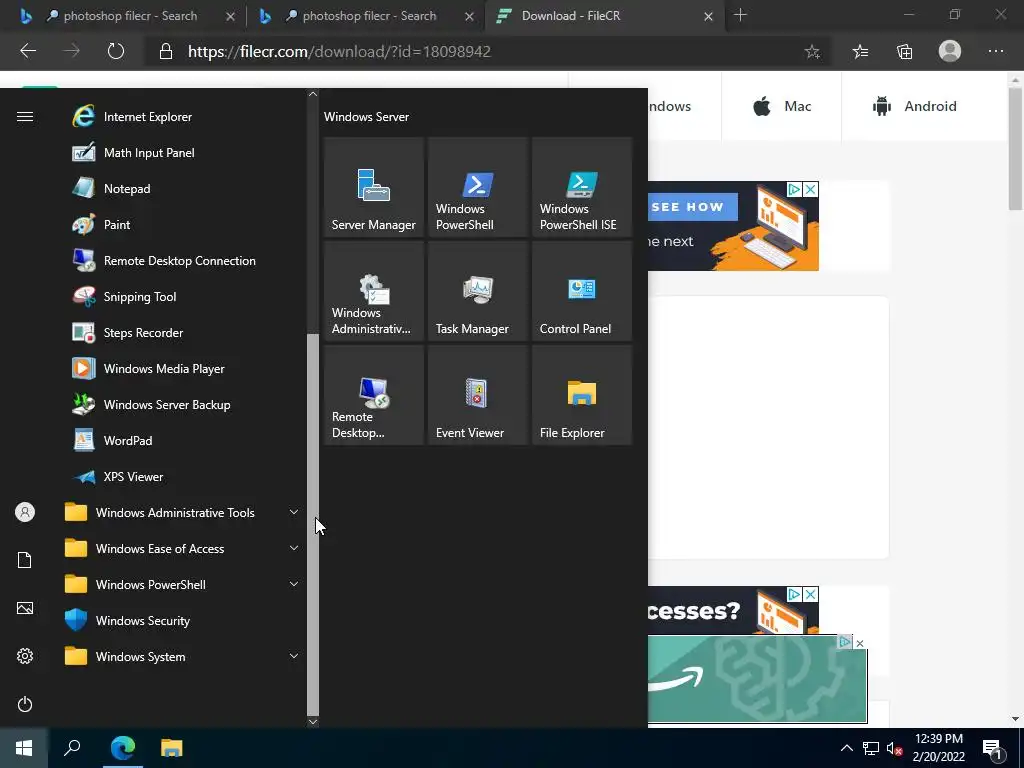The height and width of the screenshot is (768, 1024).
Task: Open Edge Settings and more menu
Action: (995, 51)
